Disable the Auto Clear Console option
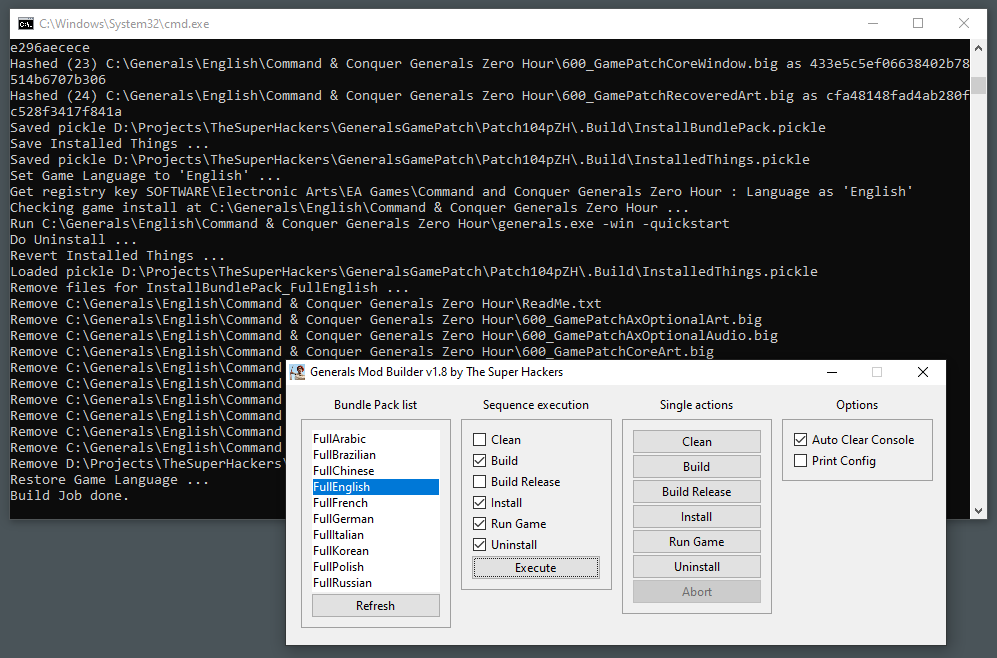997x658 pixels. point(801,439)
